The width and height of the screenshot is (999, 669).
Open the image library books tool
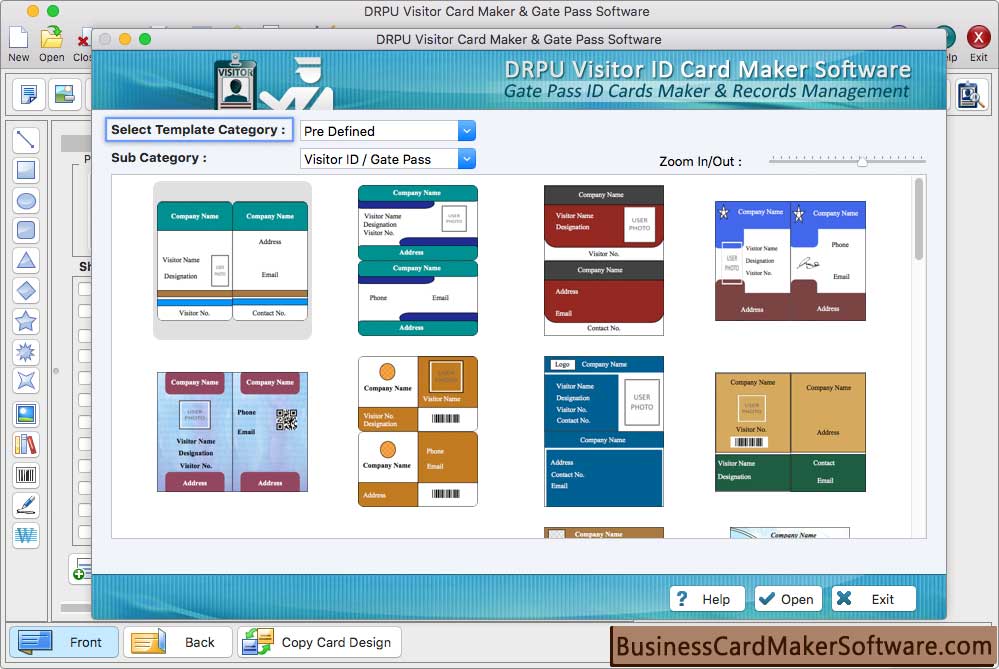click(x=26, y=444)
